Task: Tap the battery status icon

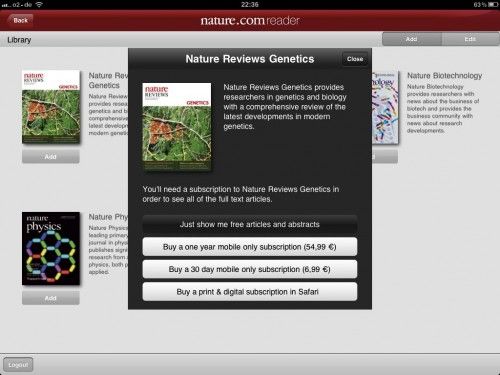Action: [x=493, y=5]
